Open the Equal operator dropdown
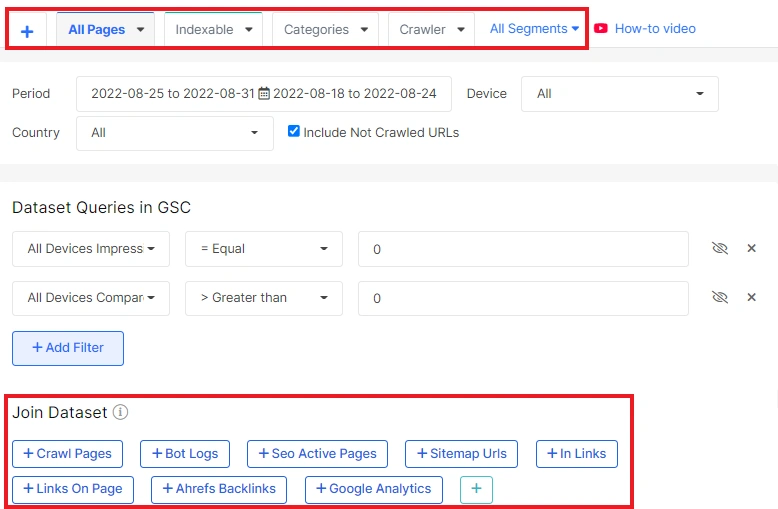This screenshot has height=509, width=778. click(264, 249)
